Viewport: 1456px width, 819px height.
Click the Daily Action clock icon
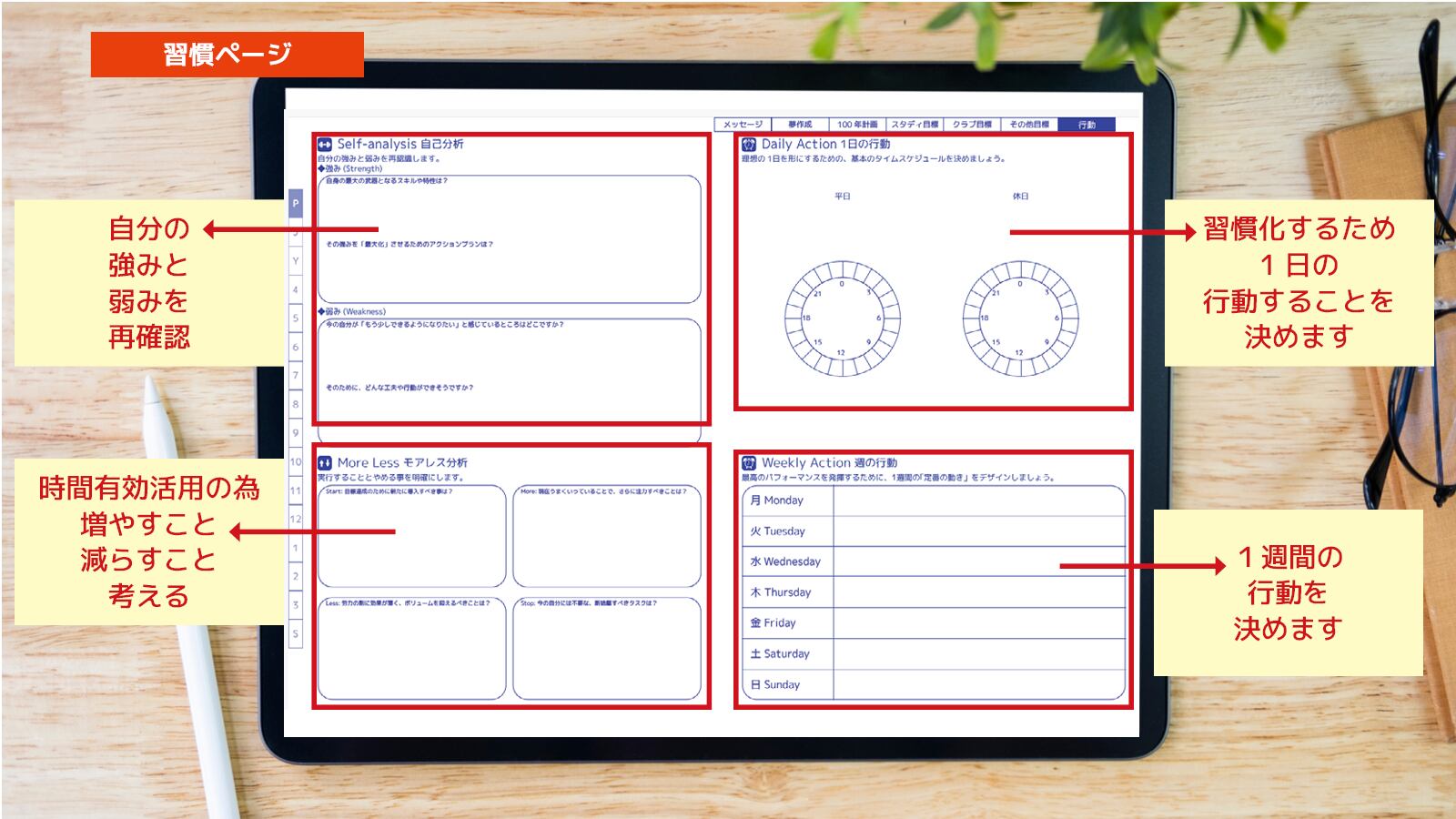[749, 144]
